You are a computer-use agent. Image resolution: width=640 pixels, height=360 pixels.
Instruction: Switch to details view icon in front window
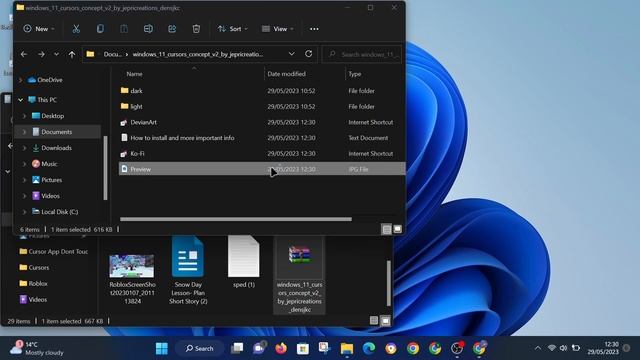(x=387, y=229)
